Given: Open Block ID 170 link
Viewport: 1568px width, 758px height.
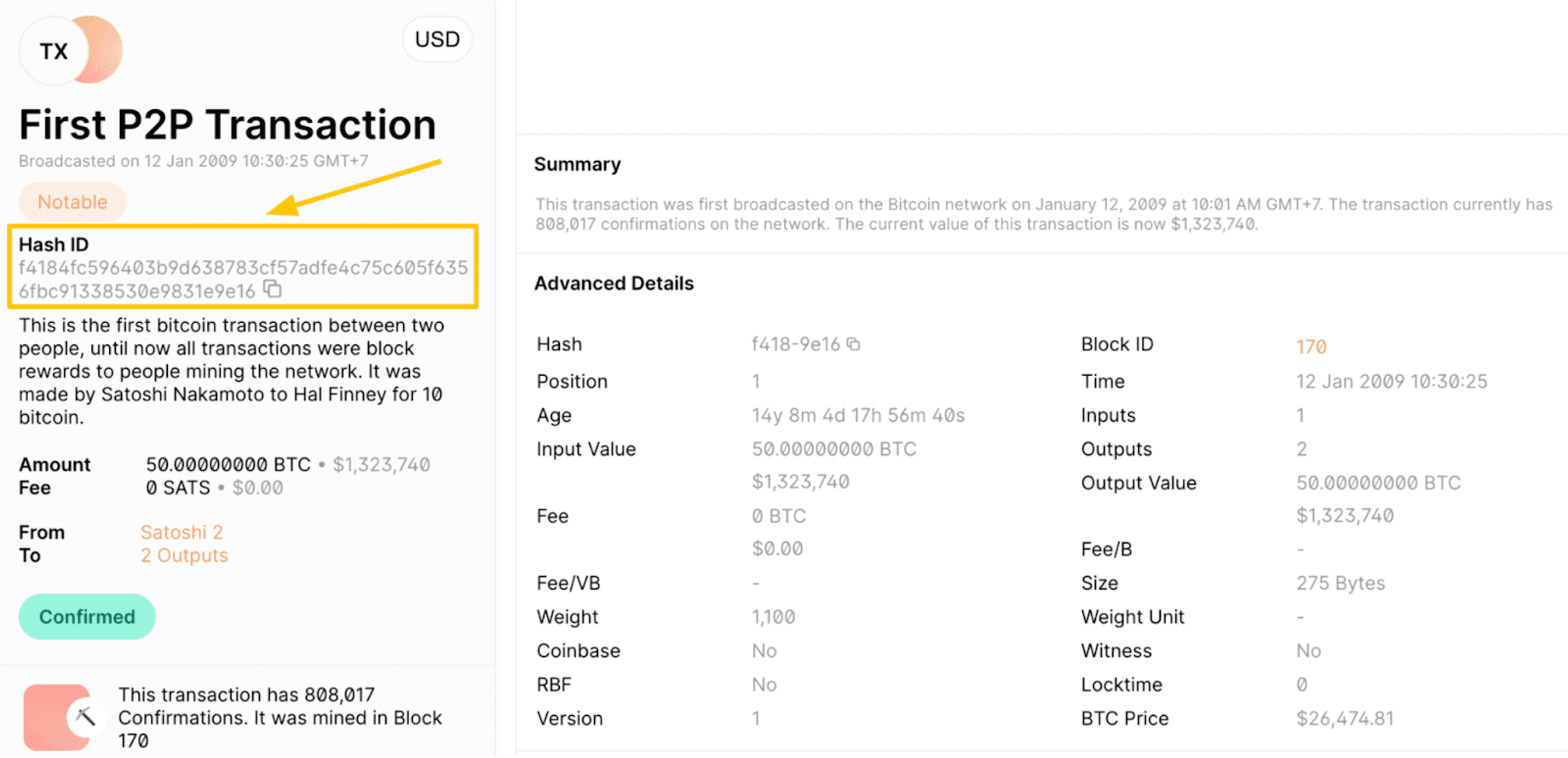Looking at the screenshot, I should 1311,347.
